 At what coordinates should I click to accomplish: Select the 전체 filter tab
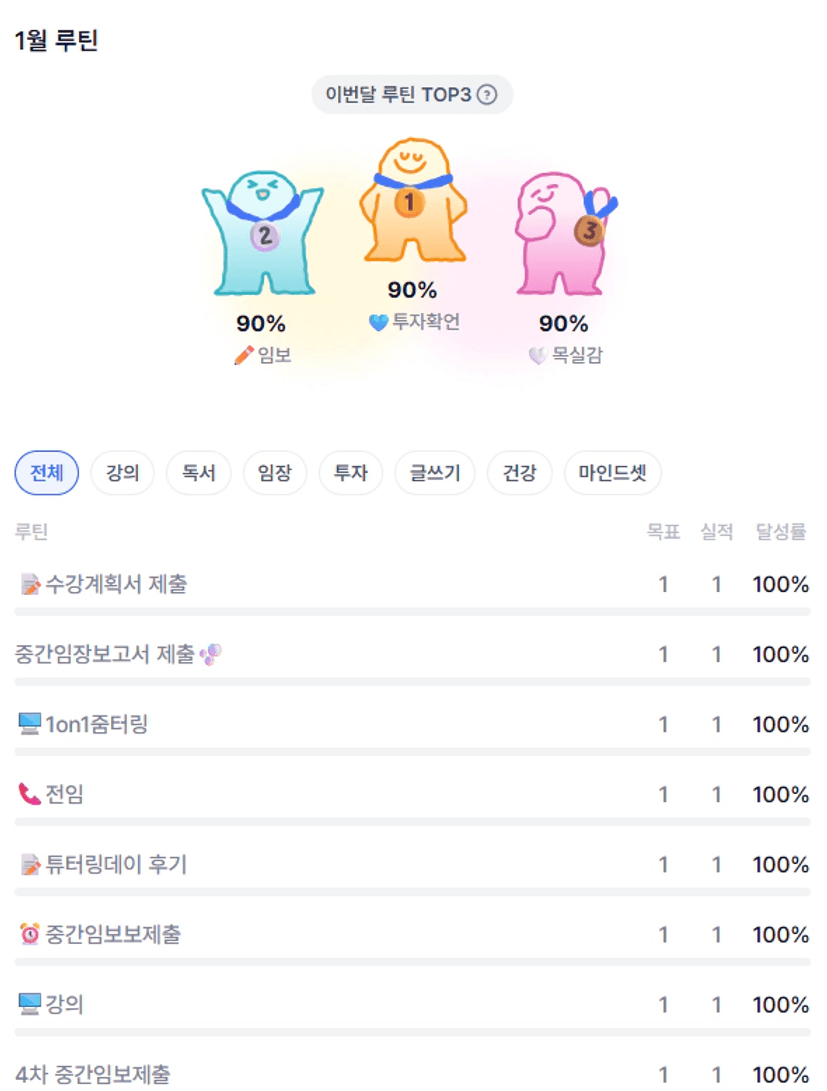(x=46, y=473)
